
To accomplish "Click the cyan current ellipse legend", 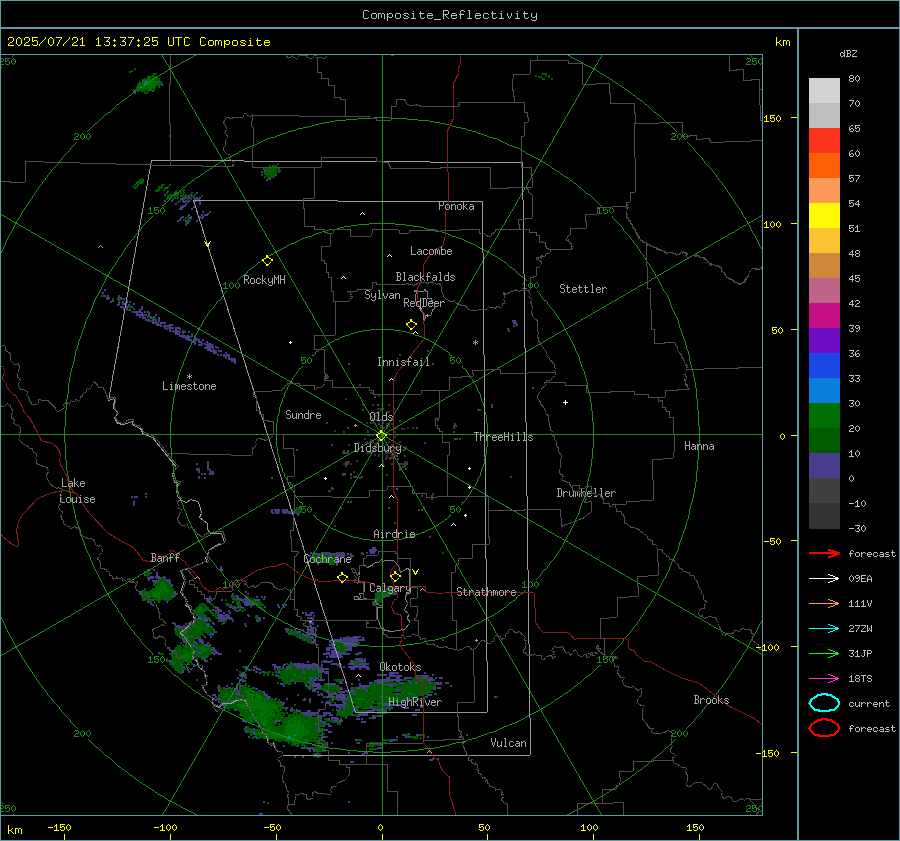I will pyautogui.click(x=824, y=703).
